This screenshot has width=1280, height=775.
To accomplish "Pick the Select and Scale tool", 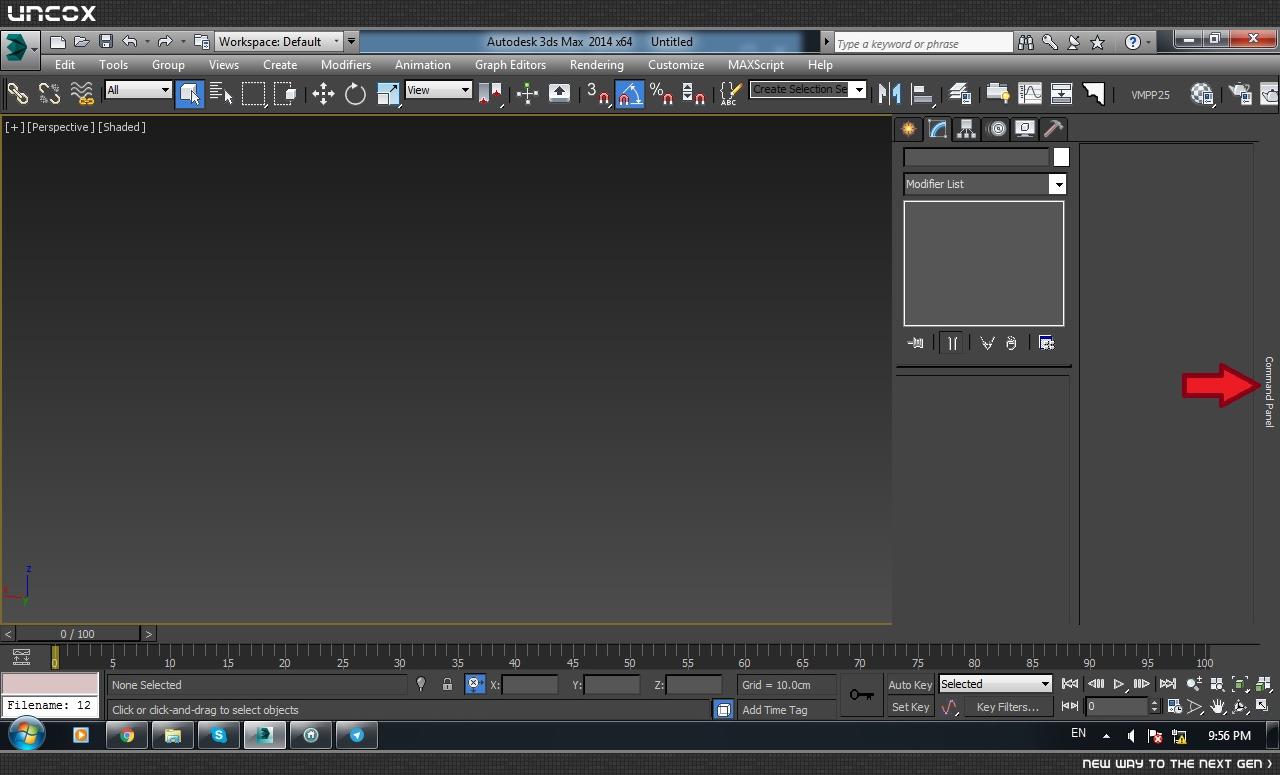I will (x=388, y=94).
